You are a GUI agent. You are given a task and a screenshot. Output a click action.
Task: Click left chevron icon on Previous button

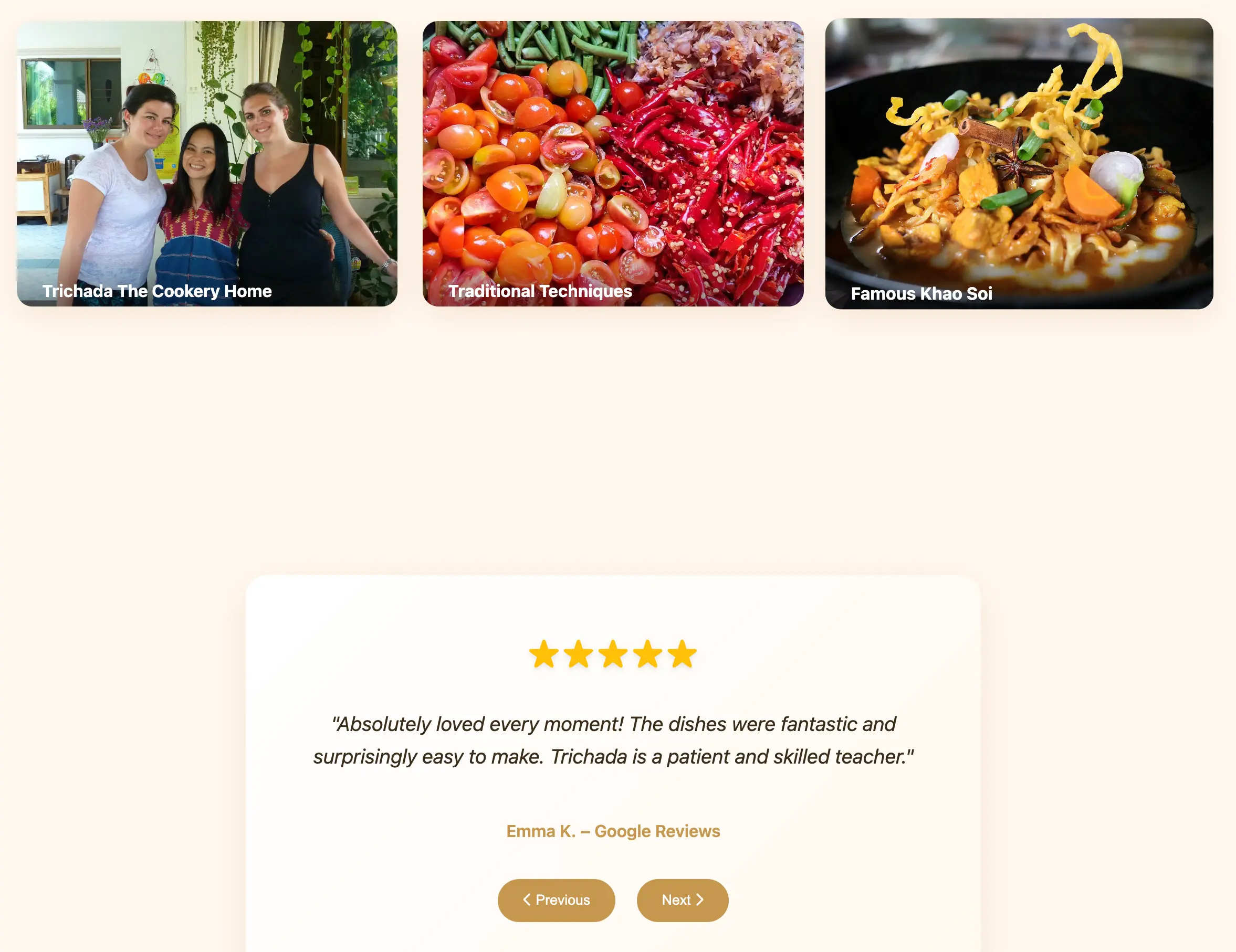(x=526, y=900)
